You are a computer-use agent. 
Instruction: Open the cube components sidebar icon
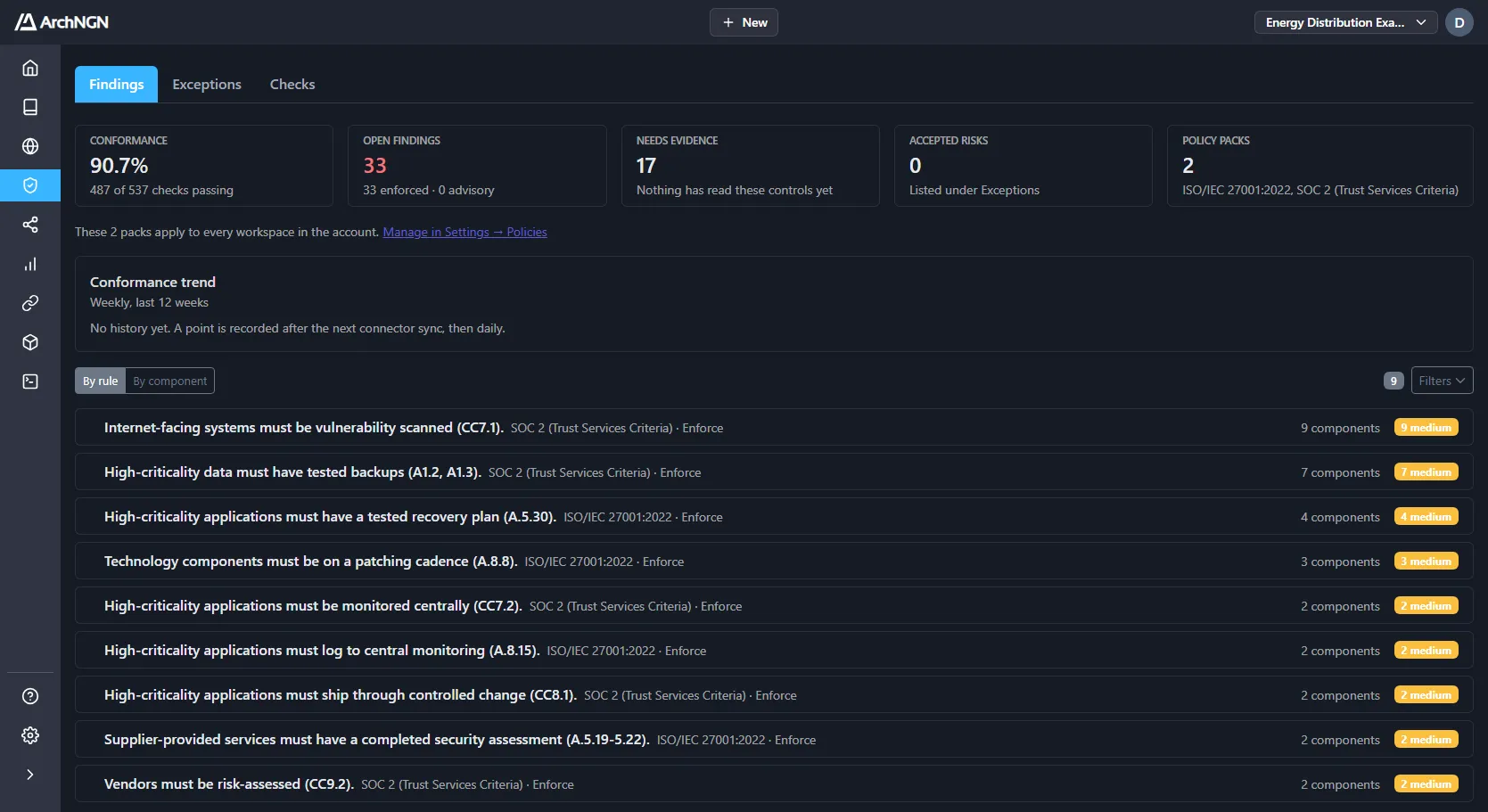tap(30, 342)
